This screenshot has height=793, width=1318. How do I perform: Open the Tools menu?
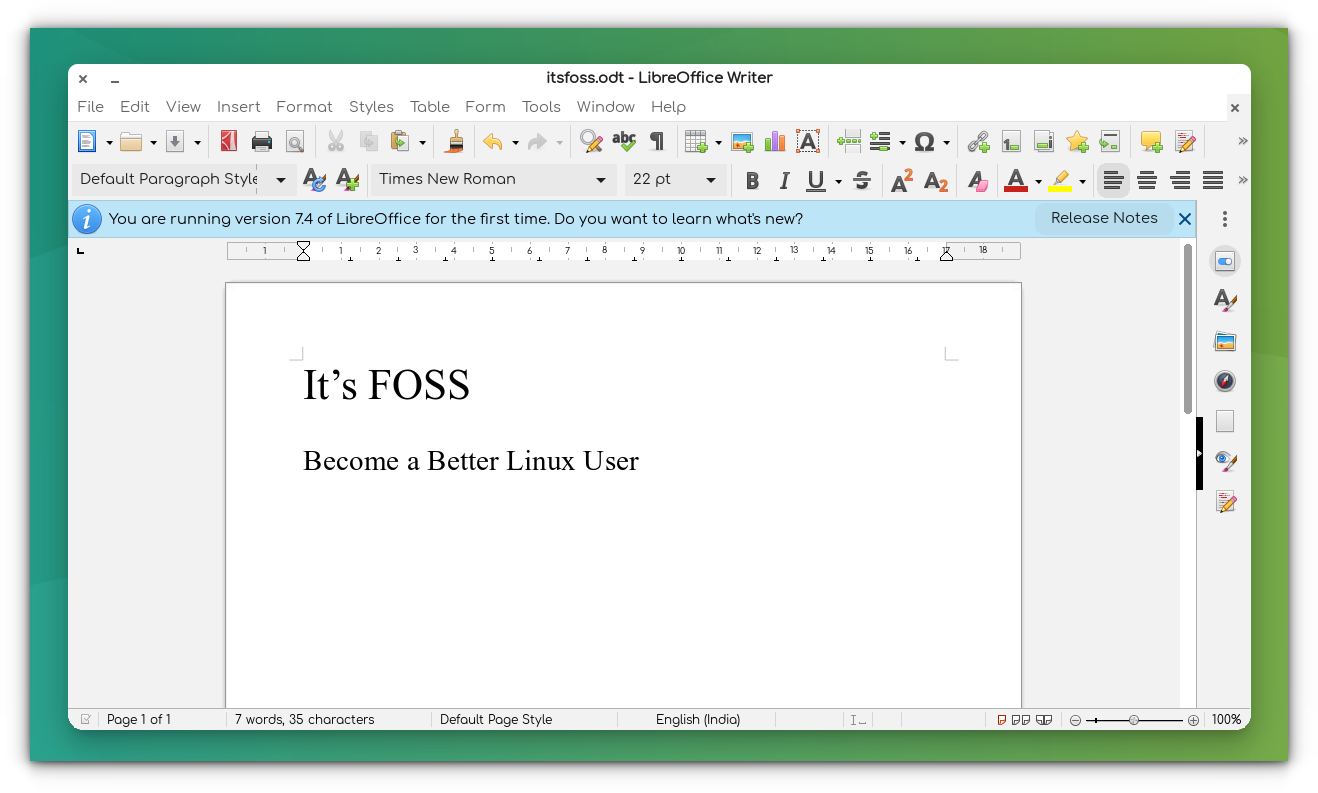pyautogui.click(x=541, y=107)
